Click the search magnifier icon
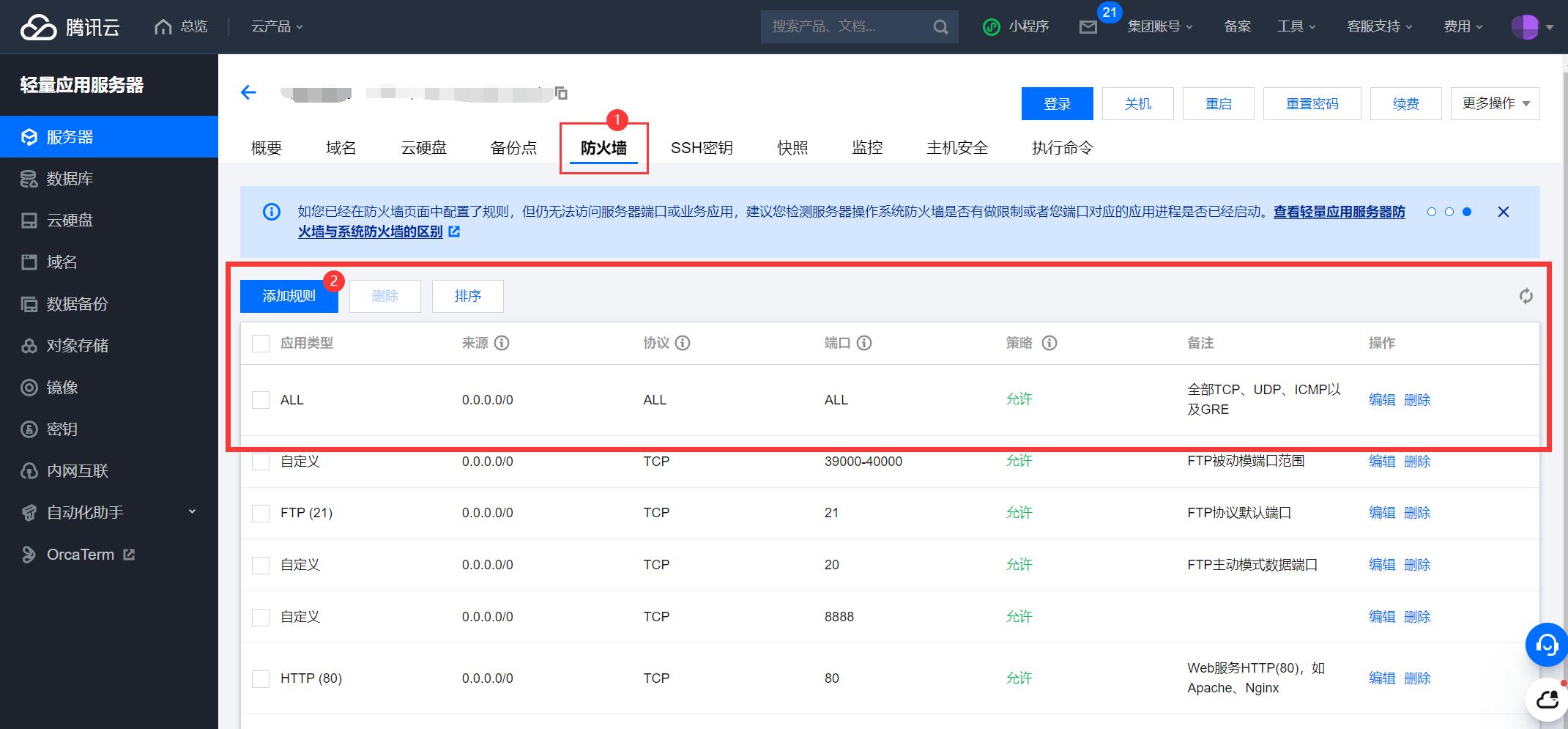Image resolution: width=1568 pixels, height=729 pixels. click(940, 27)
